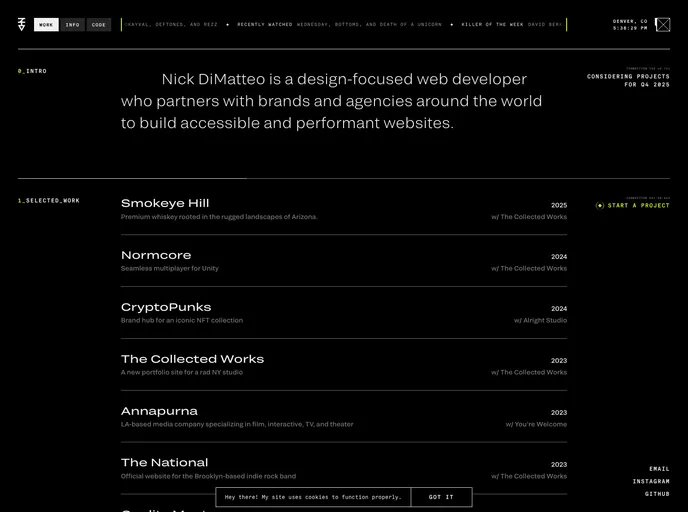Click the circle icon beside Start a Project
The height and width of the screenshot is (512, 688).
[x=600, y=205]
